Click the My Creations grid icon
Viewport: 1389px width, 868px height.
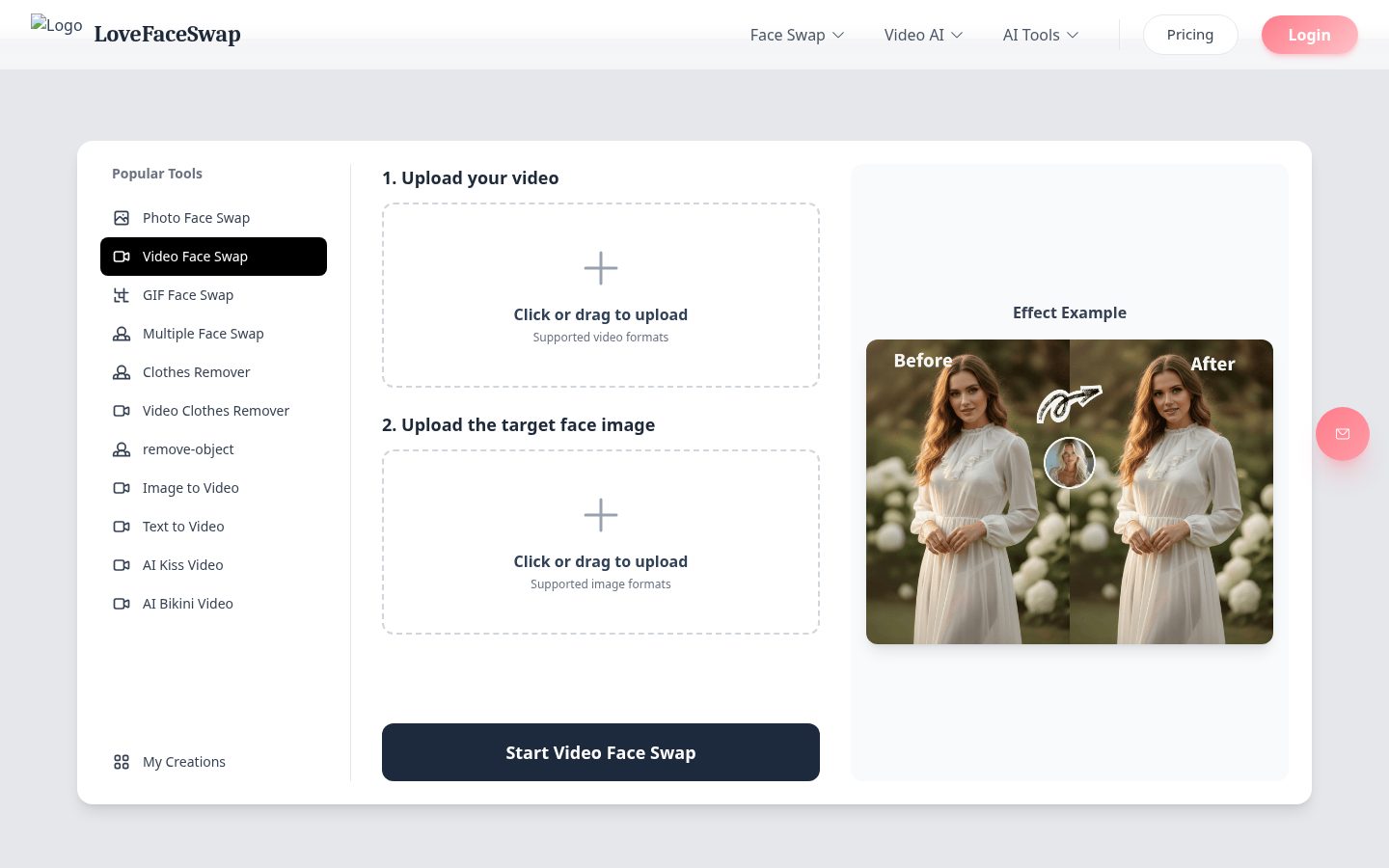pos(122,762)
